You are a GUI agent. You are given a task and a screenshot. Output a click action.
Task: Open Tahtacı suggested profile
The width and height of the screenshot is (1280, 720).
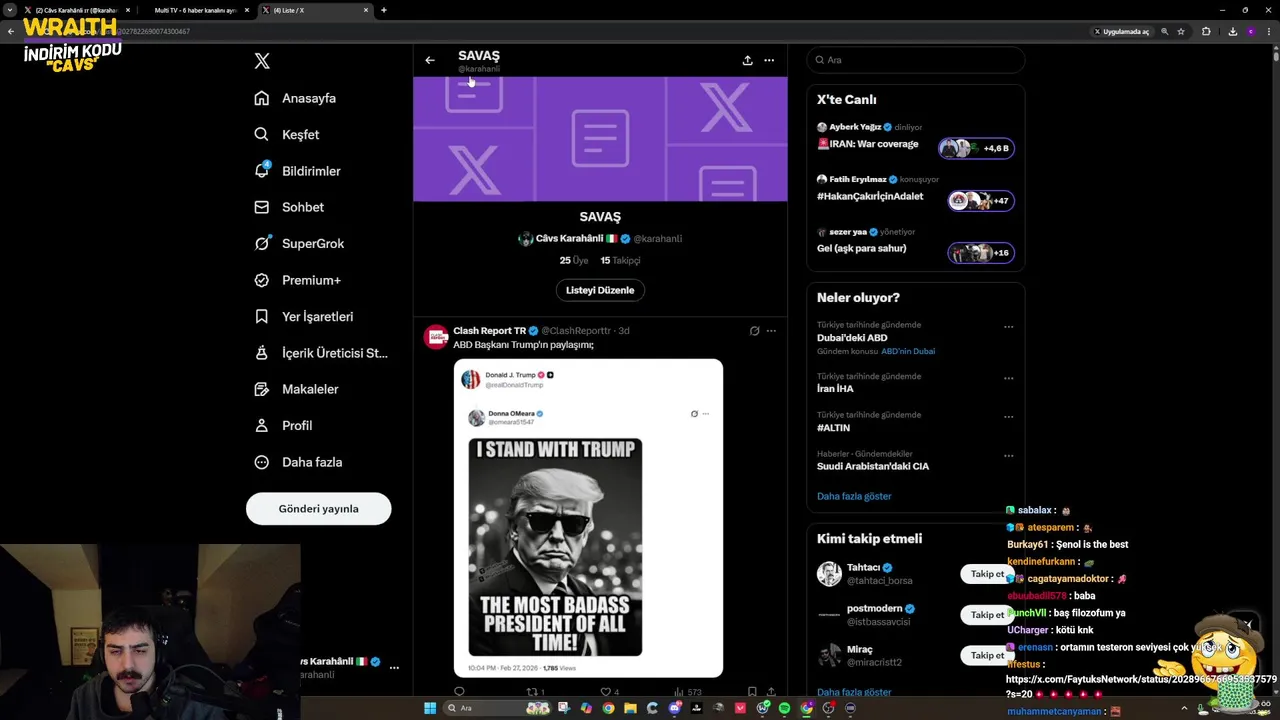coord(863,567)
